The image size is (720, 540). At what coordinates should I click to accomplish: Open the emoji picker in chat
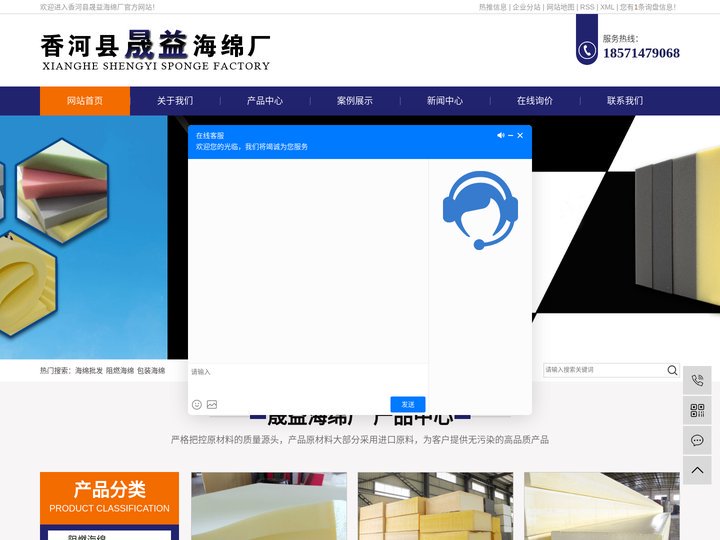click(x=197, y=405)
